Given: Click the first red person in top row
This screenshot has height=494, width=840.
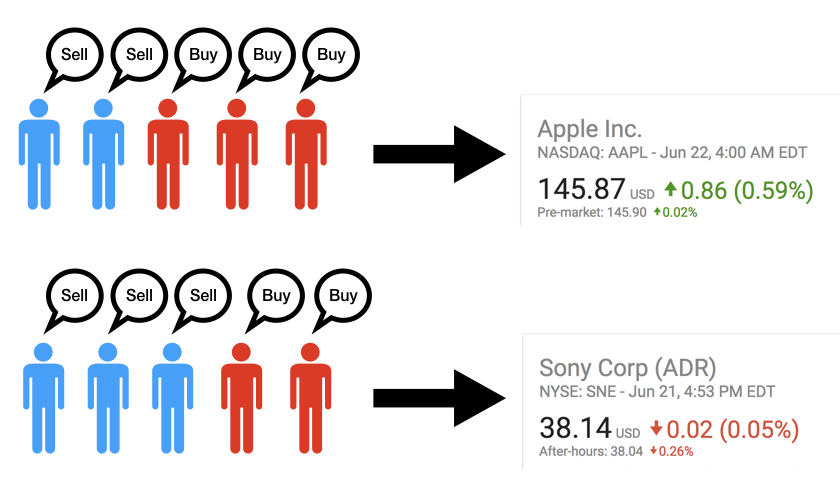Looking at the screenshot, I should [168, 154].
